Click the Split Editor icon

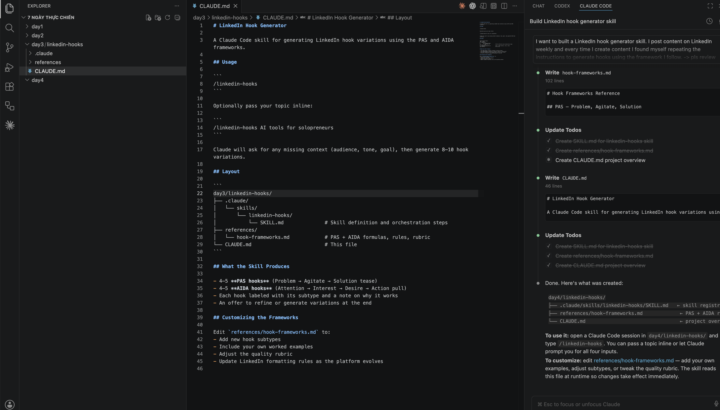[x=504, y=6]
